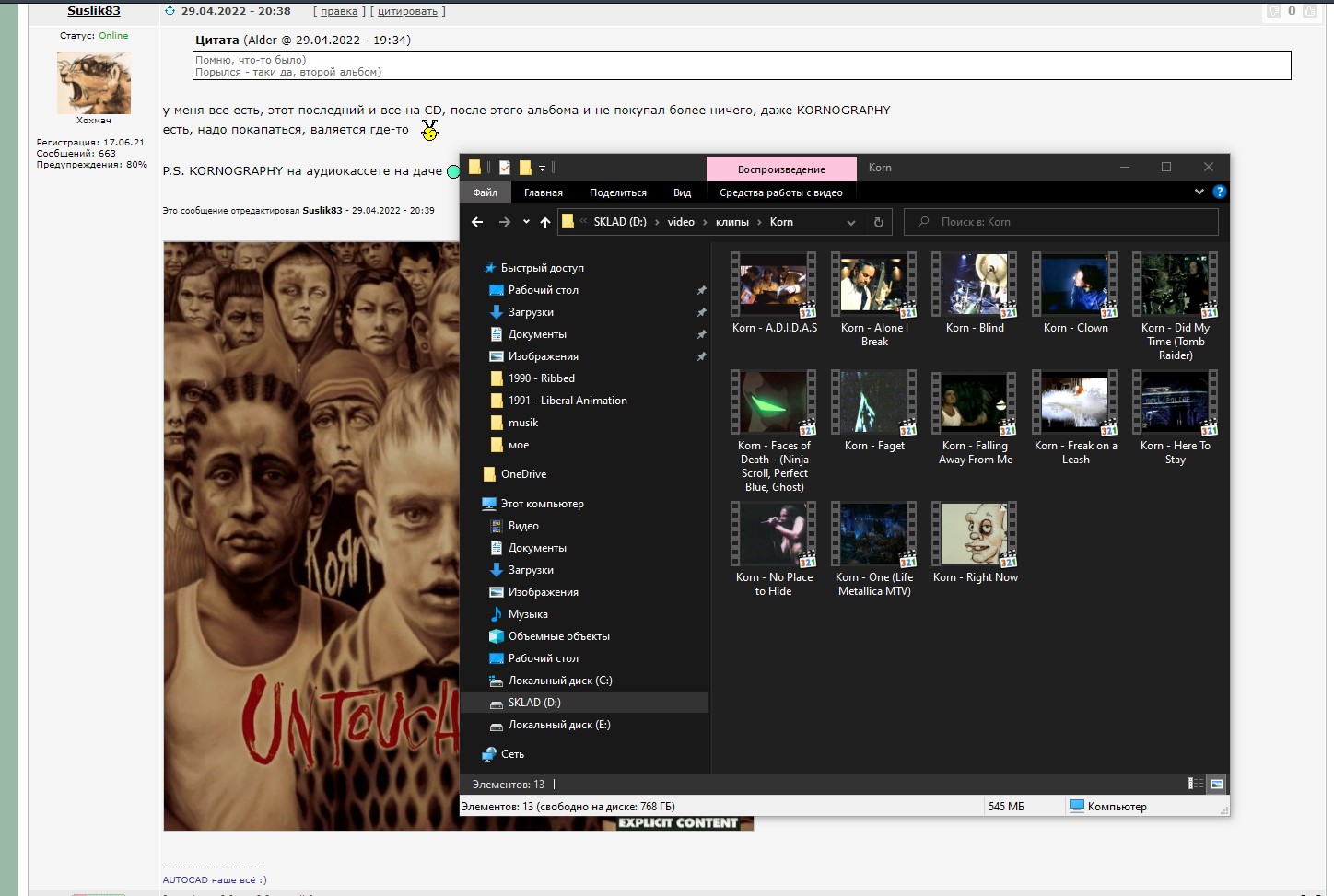Viewport: 1334px width, 896px height.
Task: Switch to details view icon
Action: click(1196, 784)
